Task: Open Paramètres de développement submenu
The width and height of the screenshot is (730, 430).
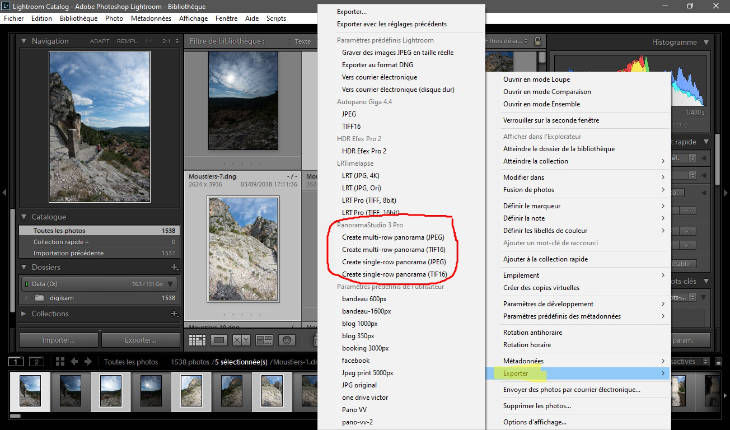Action: pyautogui.click(x=577, y=304)
